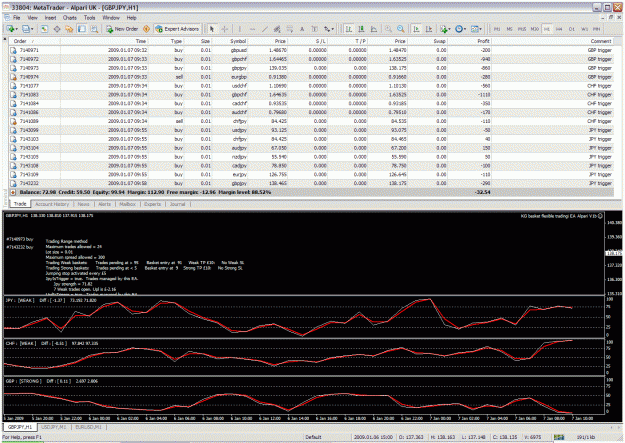Launch MetaEditor from yellow diamond icon
The height and width of the screenshot is (443, 625).
[146, 29]
